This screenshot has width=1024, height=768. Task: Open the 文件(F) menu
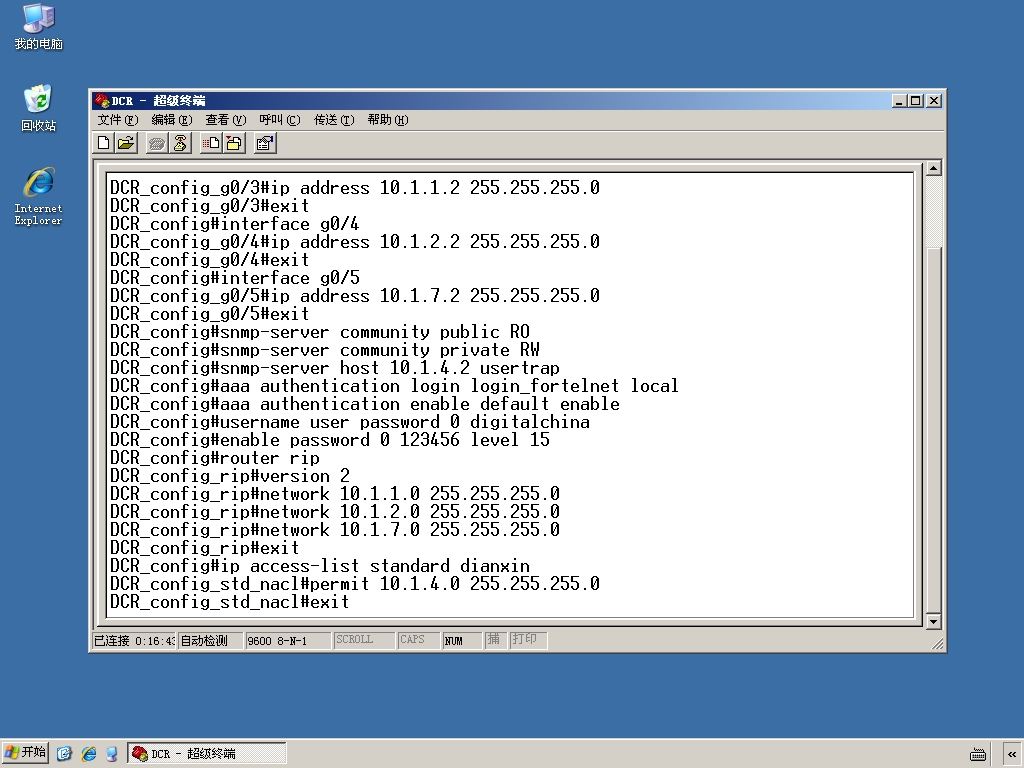[118, 120]
